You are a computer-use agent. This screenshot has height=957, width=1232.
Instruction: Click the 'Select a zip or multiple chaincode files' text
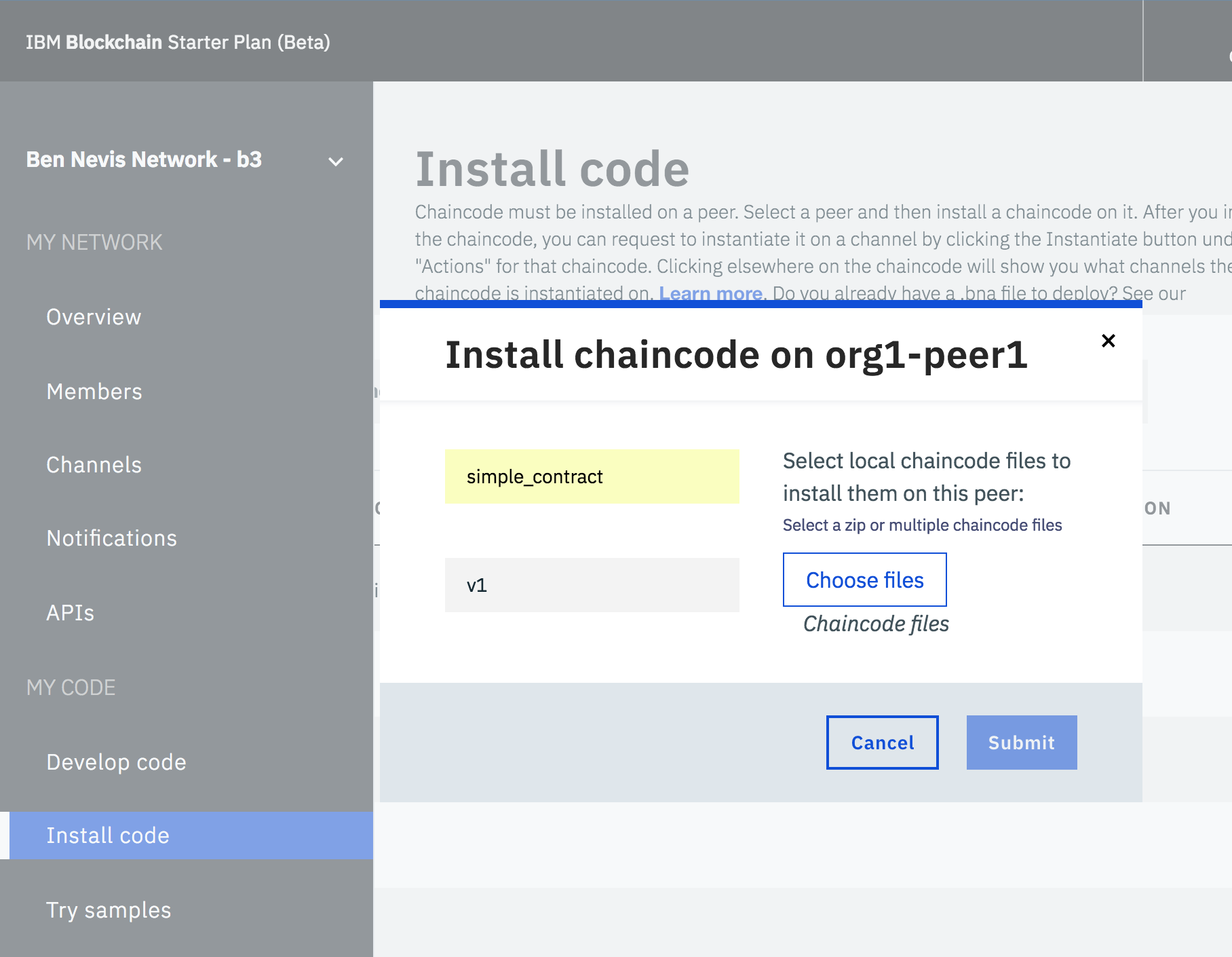pyautogui.click(x=922, y=525)
